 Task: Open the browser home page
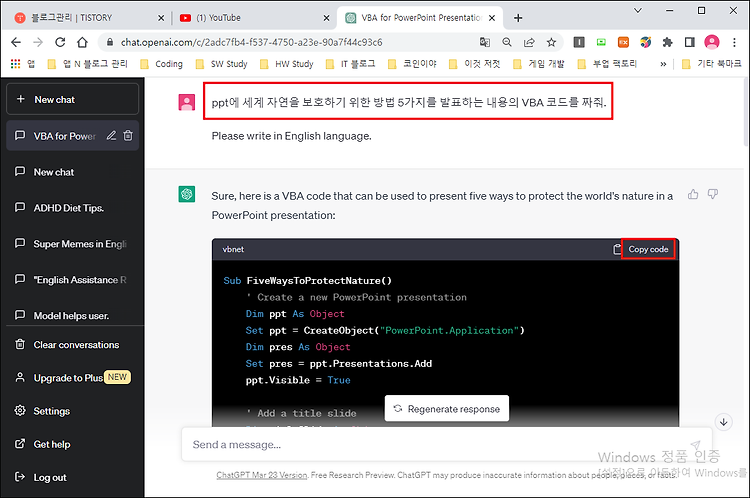pyautogui.click(x=82, y=42)
